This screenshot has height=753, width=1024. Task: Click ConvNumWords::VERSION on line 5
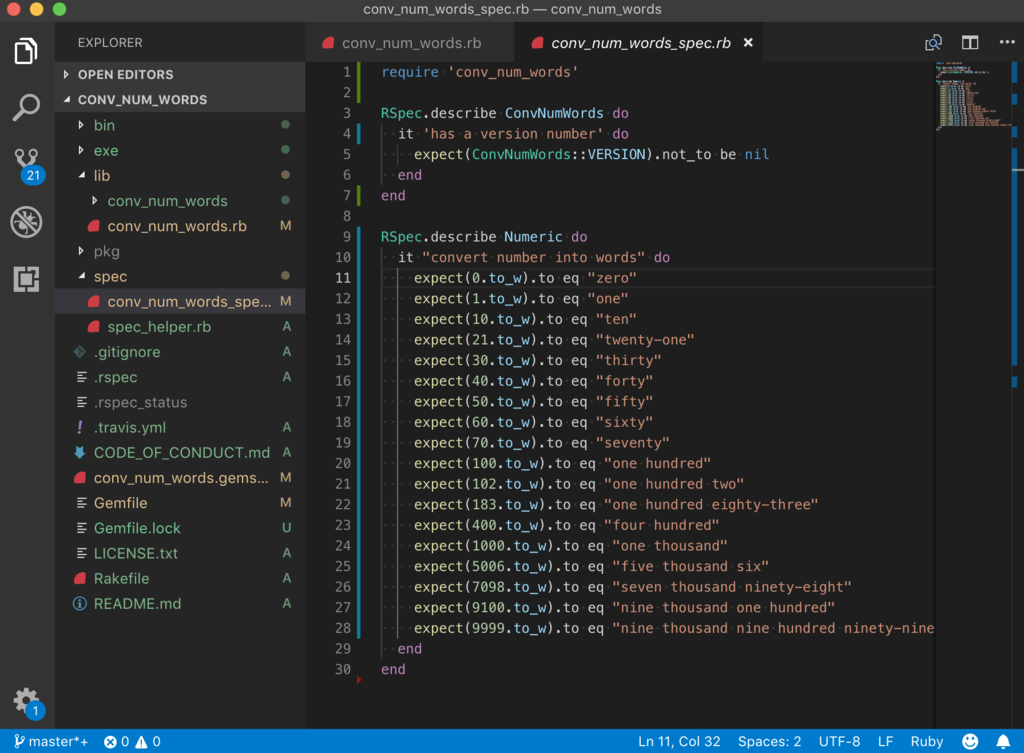tap(558, 155)
